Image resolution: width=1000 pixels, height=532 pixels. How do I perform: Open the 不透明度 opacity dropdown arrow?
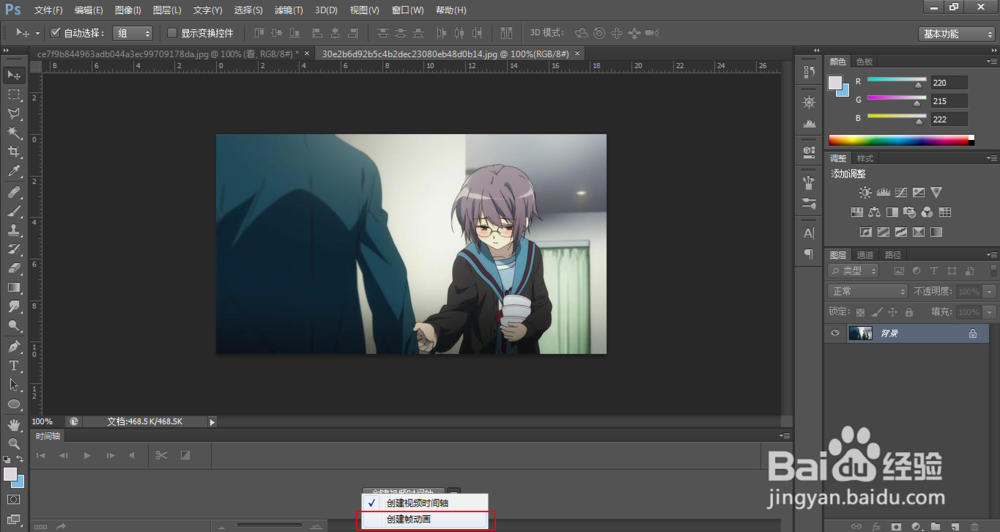coord(989,292)
